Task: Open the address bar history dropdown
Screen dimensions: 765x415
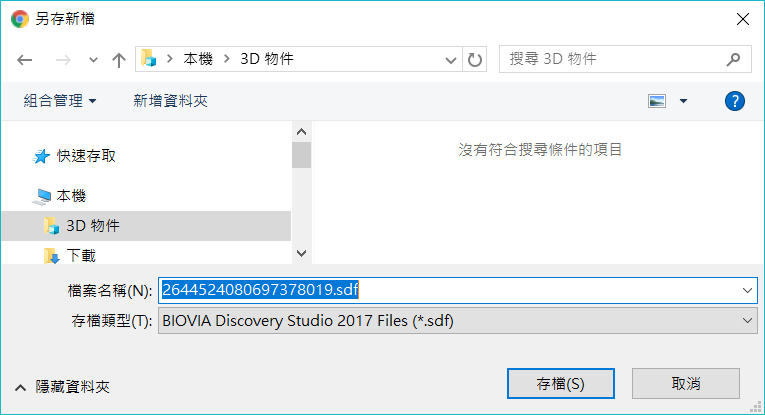Action: point(450,60)
